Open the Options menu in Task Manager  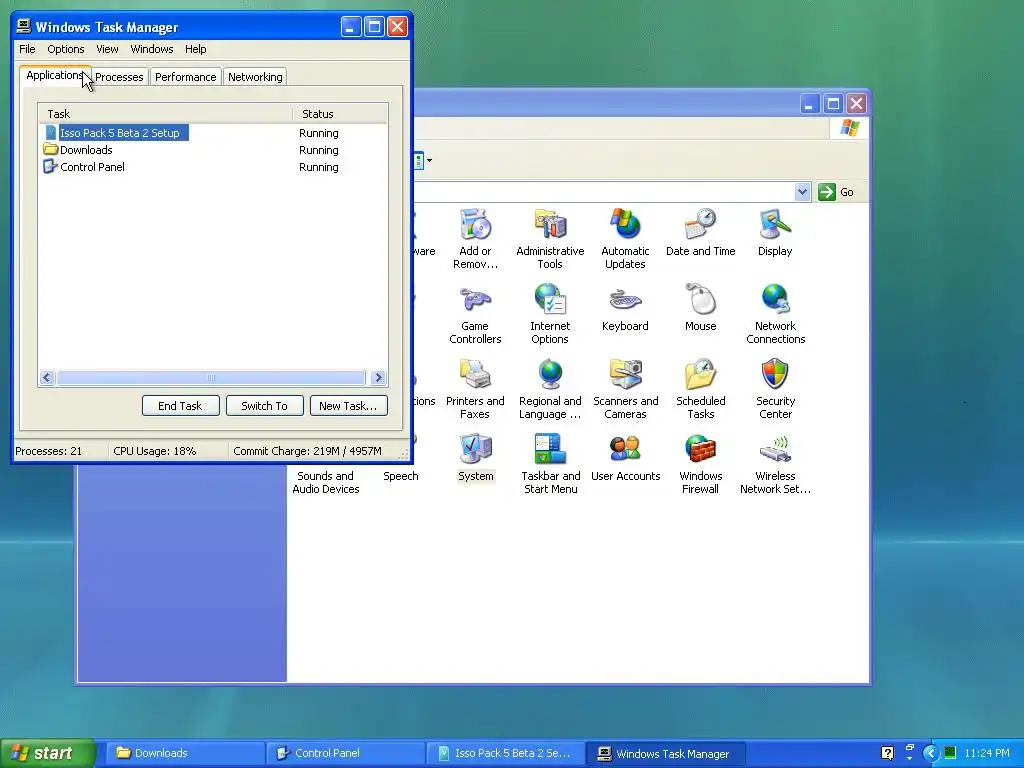point(65,49)
